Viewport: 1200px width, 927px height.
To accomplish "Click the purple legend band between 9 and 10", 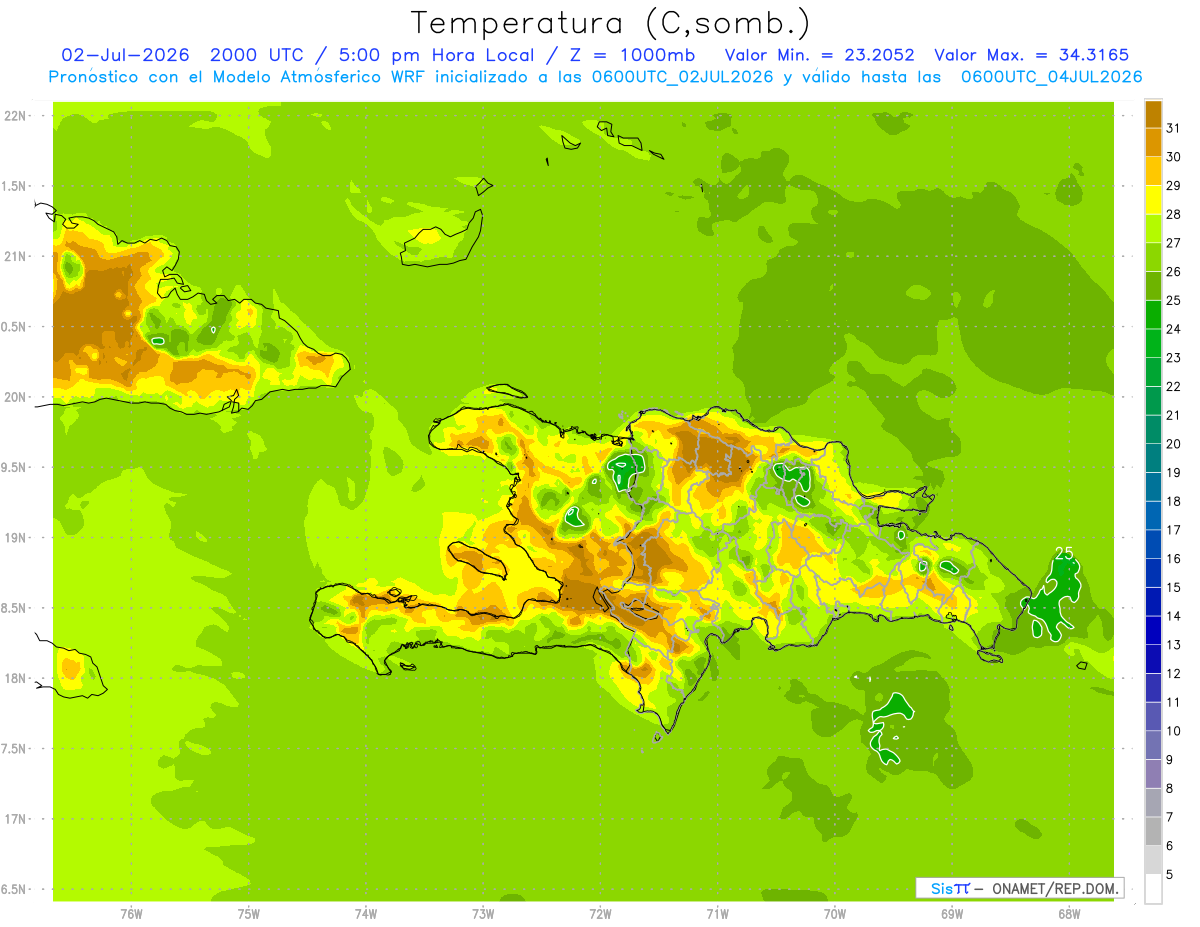I will [x=1153, y=745].
